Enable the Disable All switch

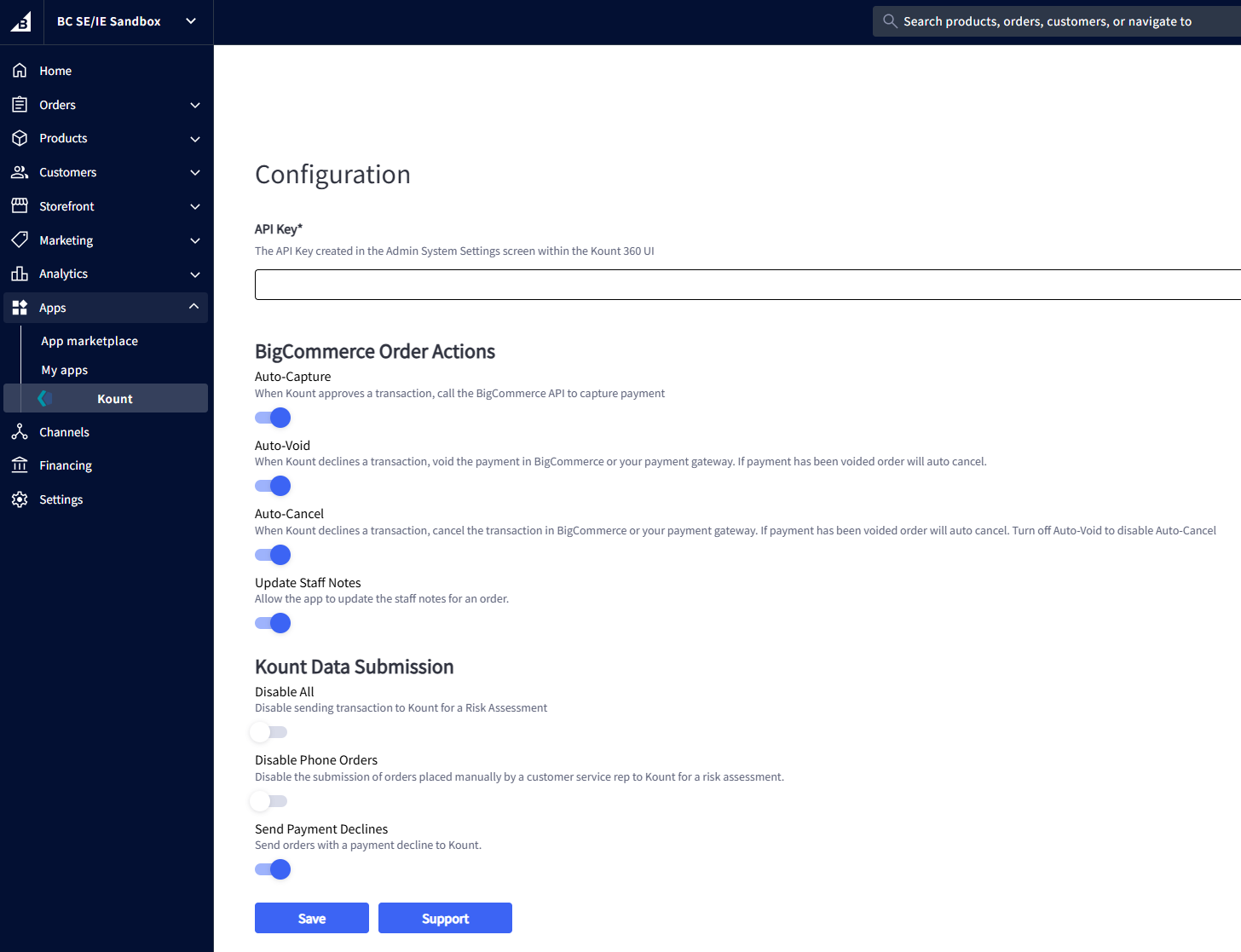click(268, 732)
